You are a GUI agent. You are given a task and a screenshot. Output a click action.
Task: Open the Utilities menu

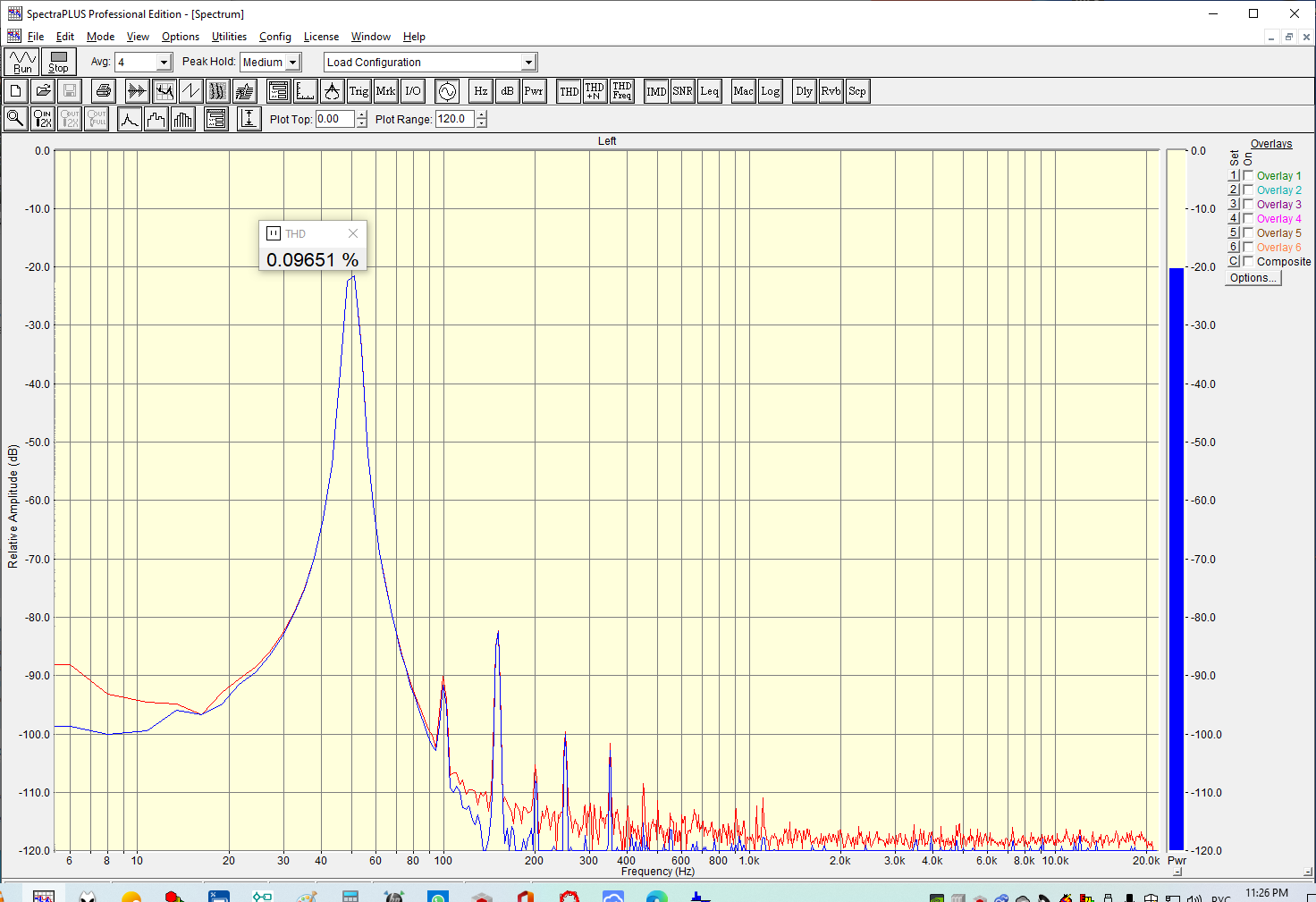click(x=229, y=37)
